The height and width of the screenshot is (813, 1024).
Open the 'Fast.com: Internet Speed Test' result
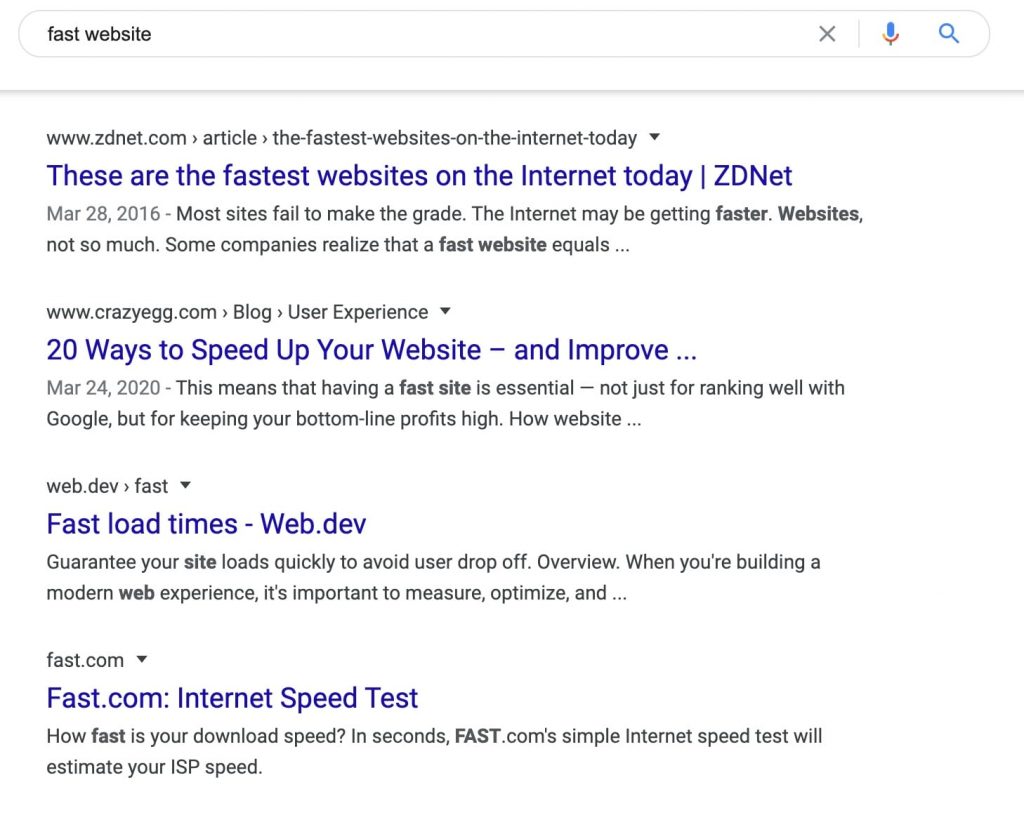pos(233,698)
